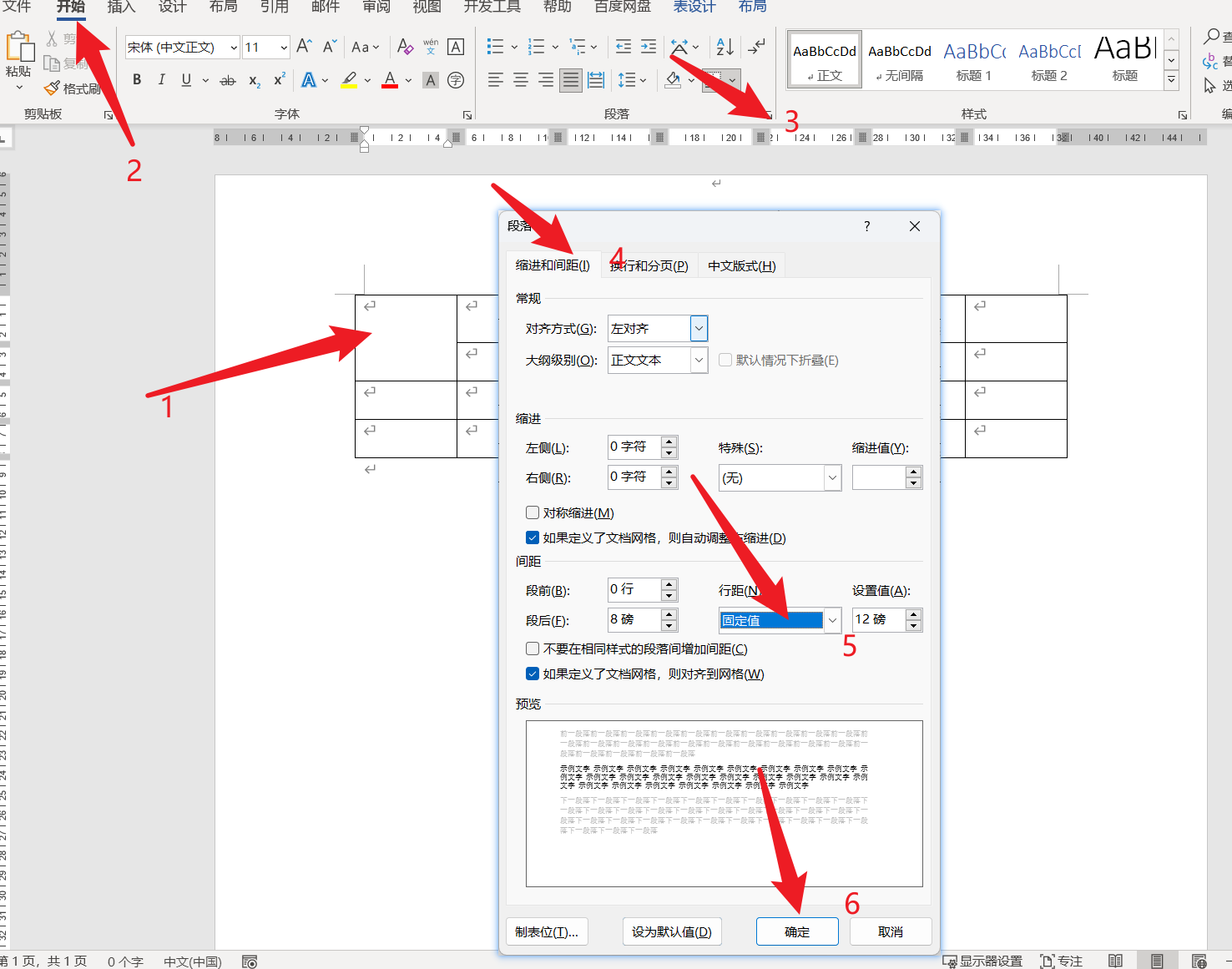1232x969 pixels.
Task: Apply italic formatting
Action: [x=161, y=80]
